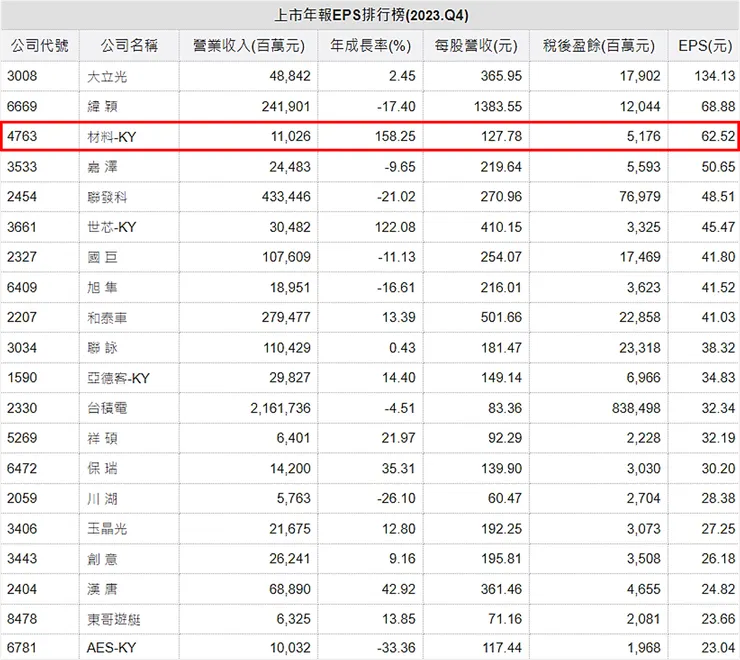Select net income 3,508
740x660 pixels.
click(643, 558)
